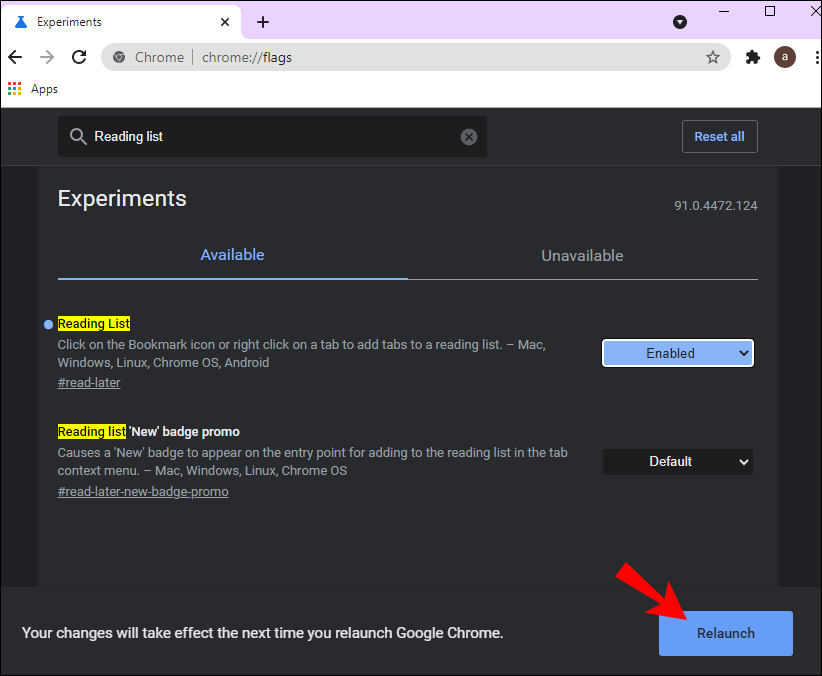Bookmark this page with the star icon

(713, 57)
